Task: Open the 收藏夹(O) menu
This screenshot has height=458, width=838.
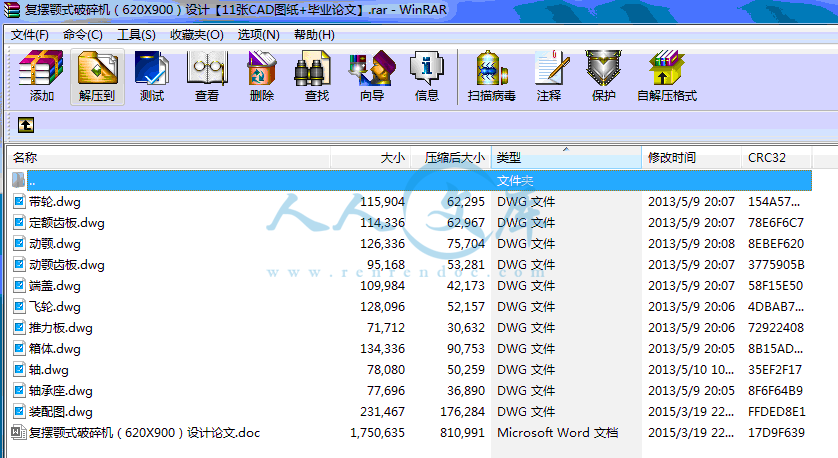Action: [x=197, y=35]
